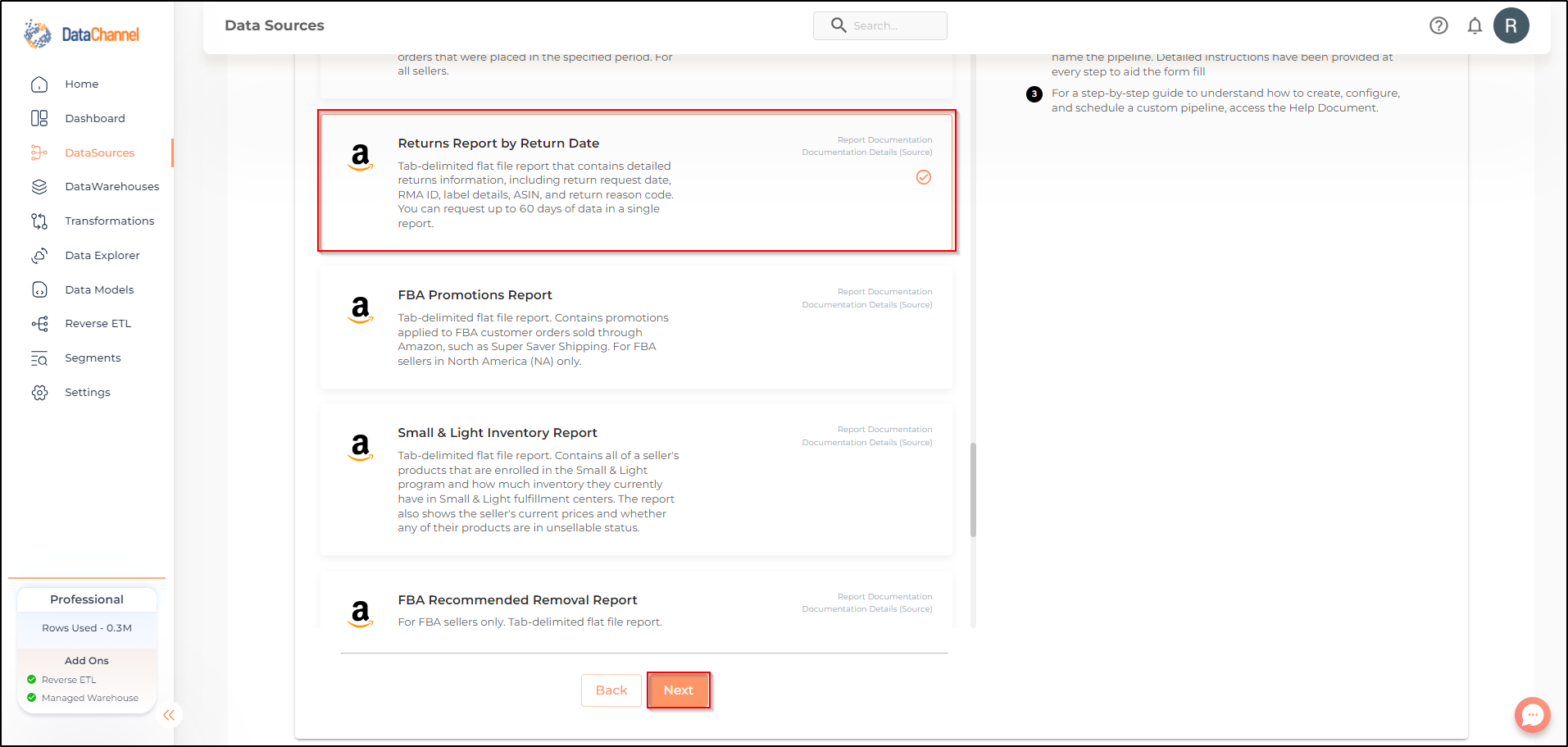Click the Home sidebar icon

[39, 84]
